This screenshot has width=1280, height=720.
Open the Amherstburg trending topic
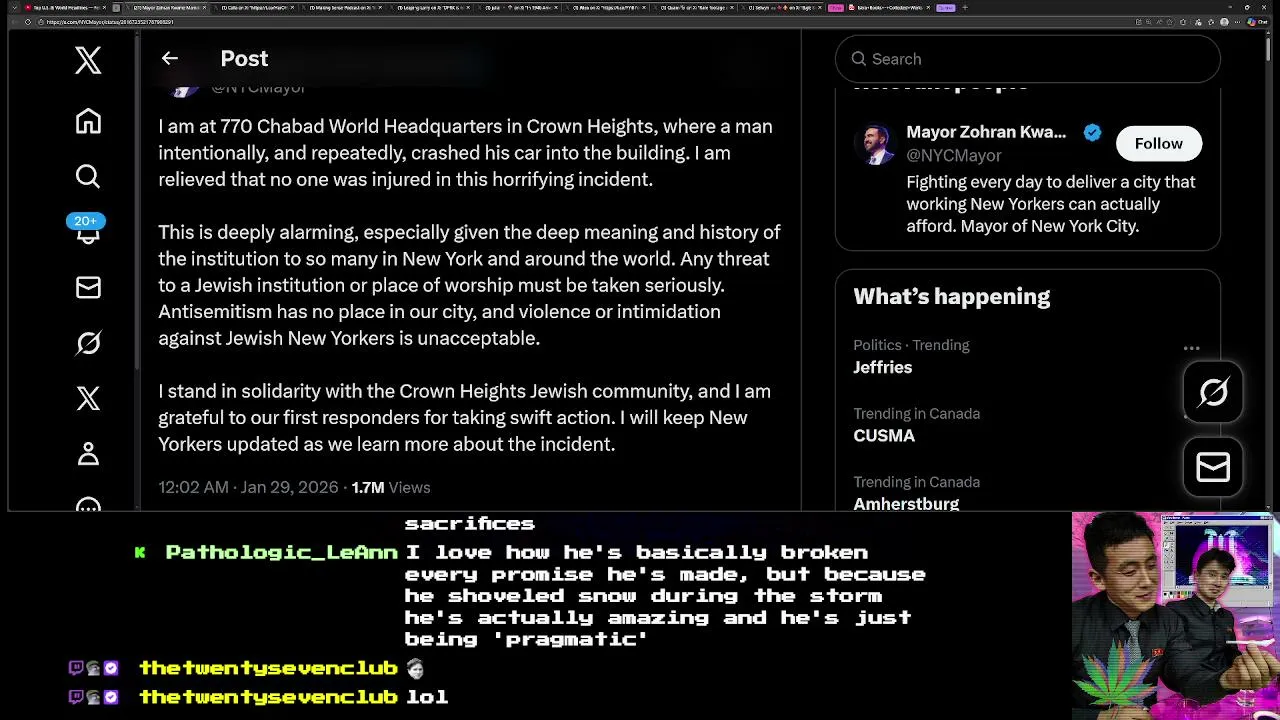[x=906, y=504]
